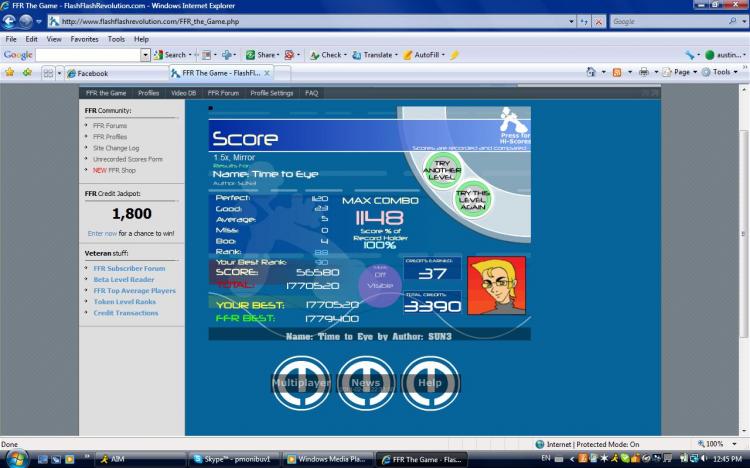Screen dimensions: 750x468
Task: Open the Profile Settings nav tab
Action: 271,93
